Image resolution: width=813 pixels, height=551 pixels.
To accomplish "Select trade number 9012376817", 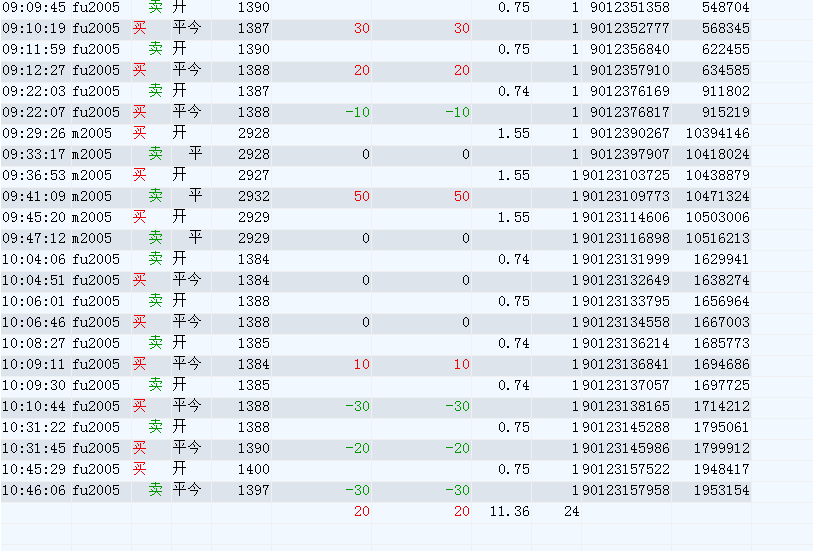I will (629, 112).
